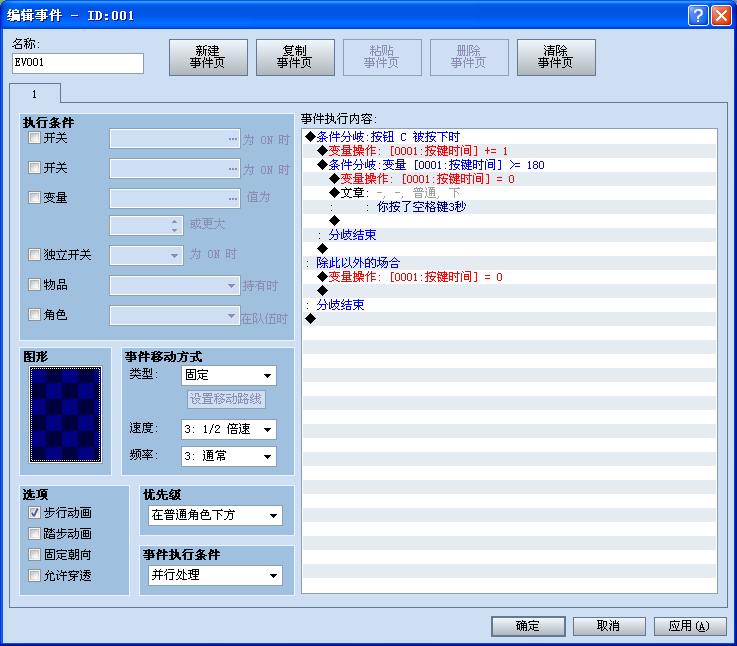Enable the 物品 condition checkbox
Image resolution: width=737 pixels, height=646 pixels.
pos(34,284)
